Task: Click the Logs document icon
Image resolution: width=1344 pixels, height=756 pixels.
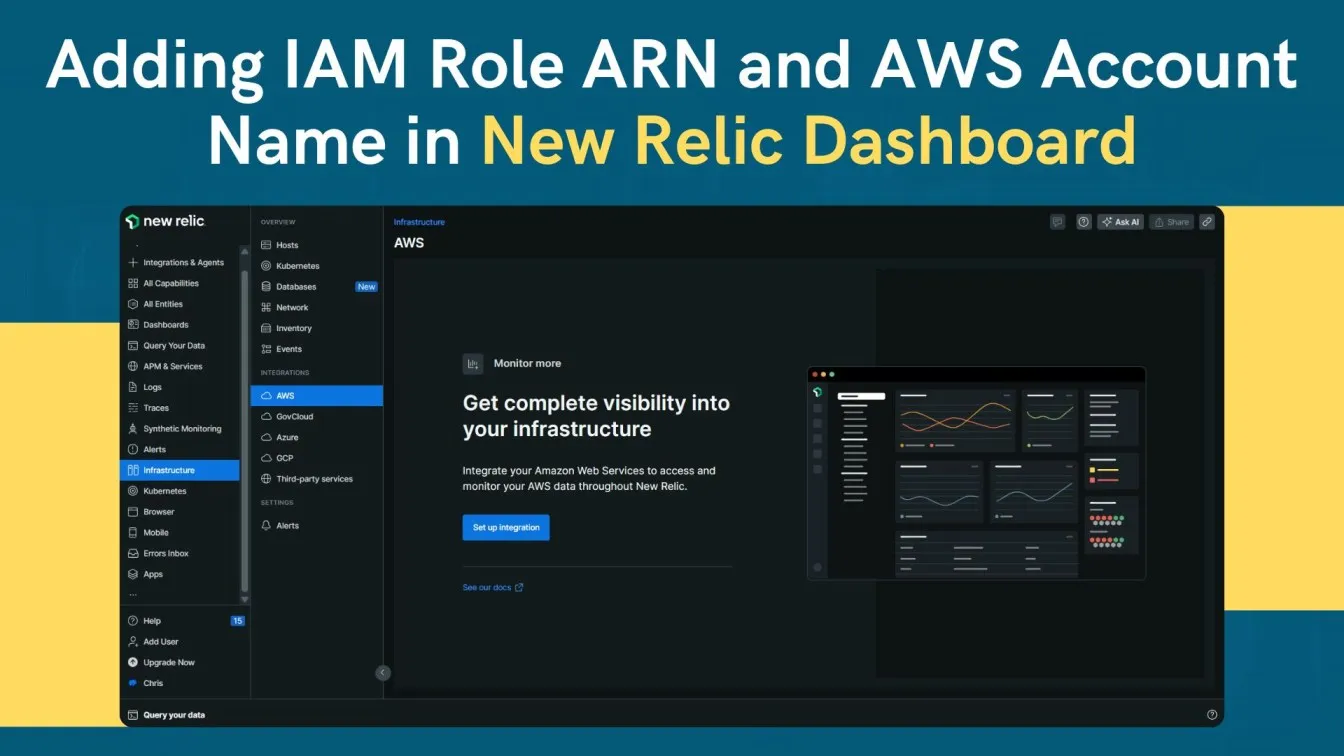Action: [133, 387]
